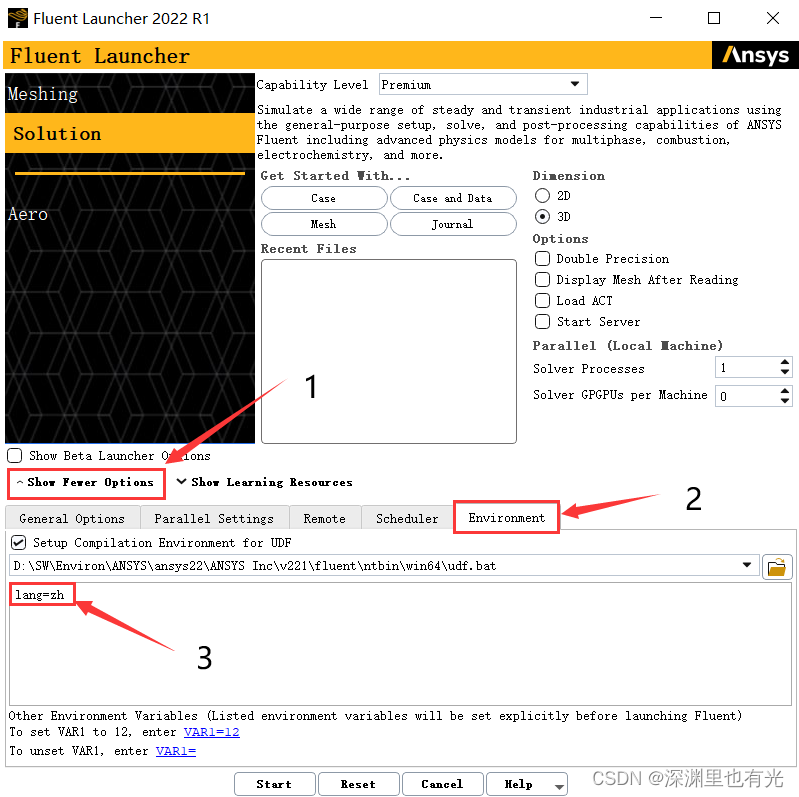Increase Solver Processes with up arrow

click(784, 363)
